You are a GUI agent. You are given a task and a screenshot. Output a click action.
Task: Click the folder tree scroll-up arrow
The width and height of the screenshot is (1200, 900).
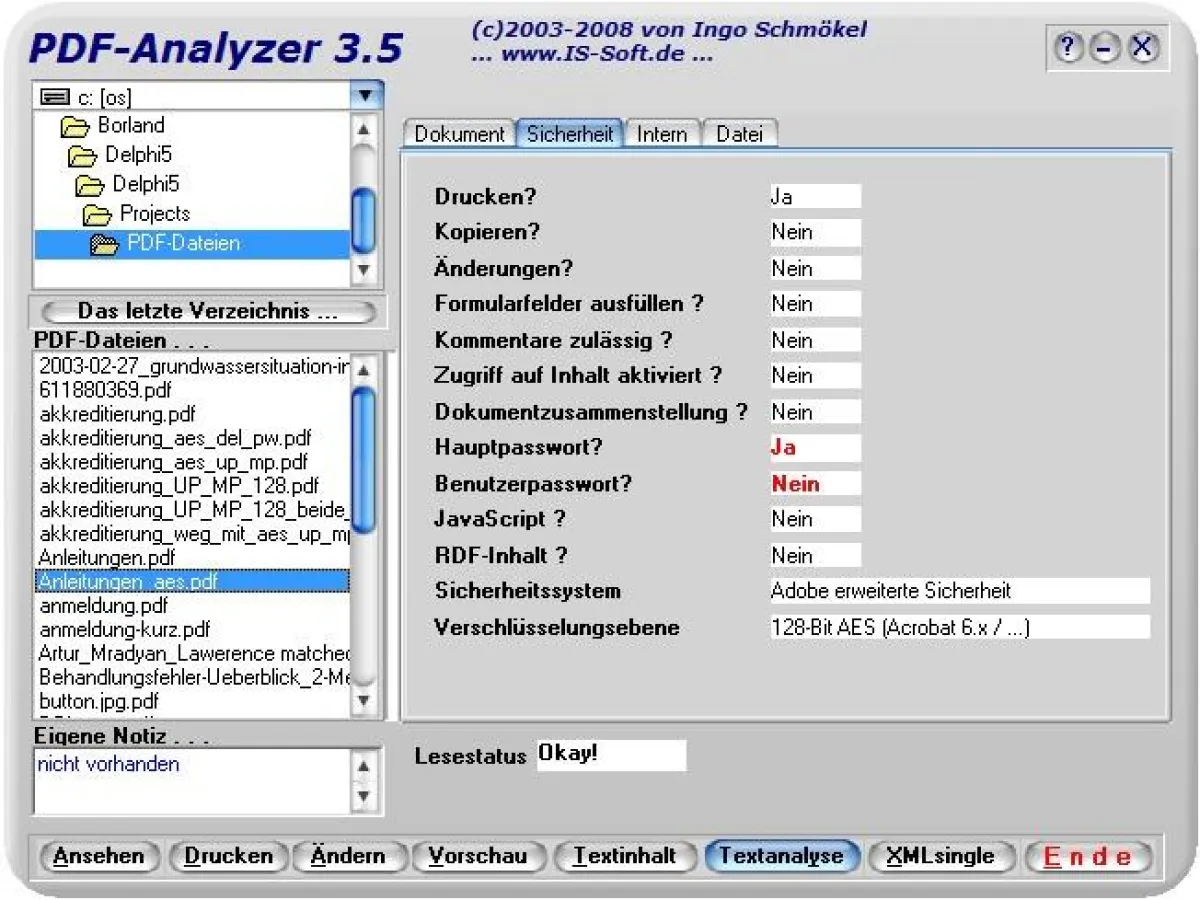tap(363, 129)
